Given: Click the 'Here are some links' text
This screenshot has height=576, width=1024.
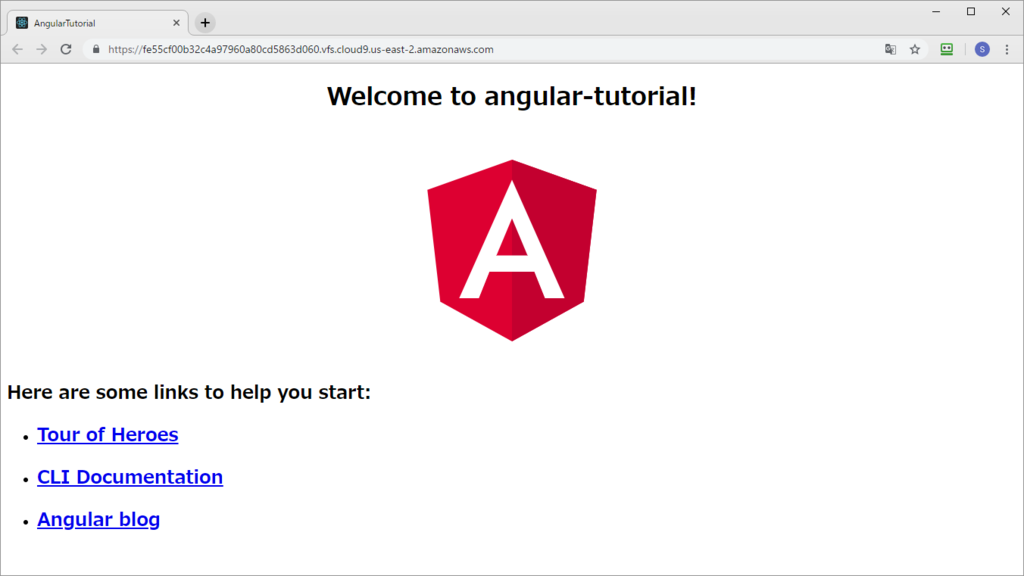Looking at the screenshot, I should [189, 392].
